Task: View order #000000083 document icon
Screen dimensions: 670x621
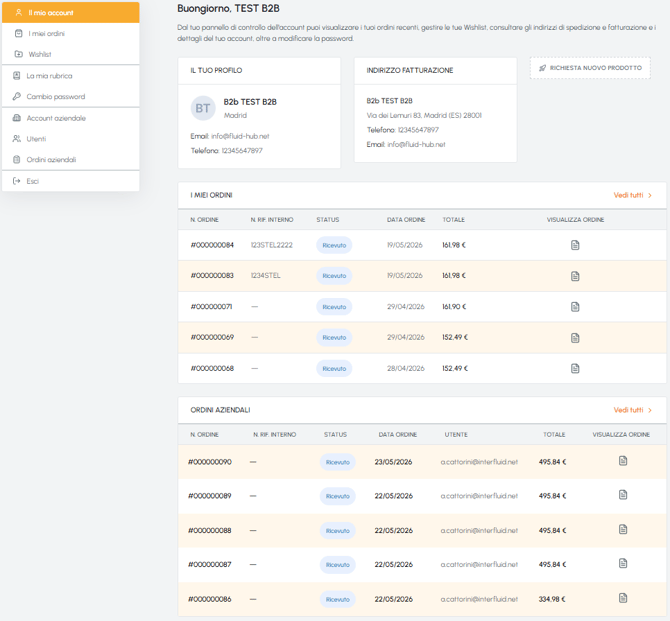Action: click(x=575, y=276)
